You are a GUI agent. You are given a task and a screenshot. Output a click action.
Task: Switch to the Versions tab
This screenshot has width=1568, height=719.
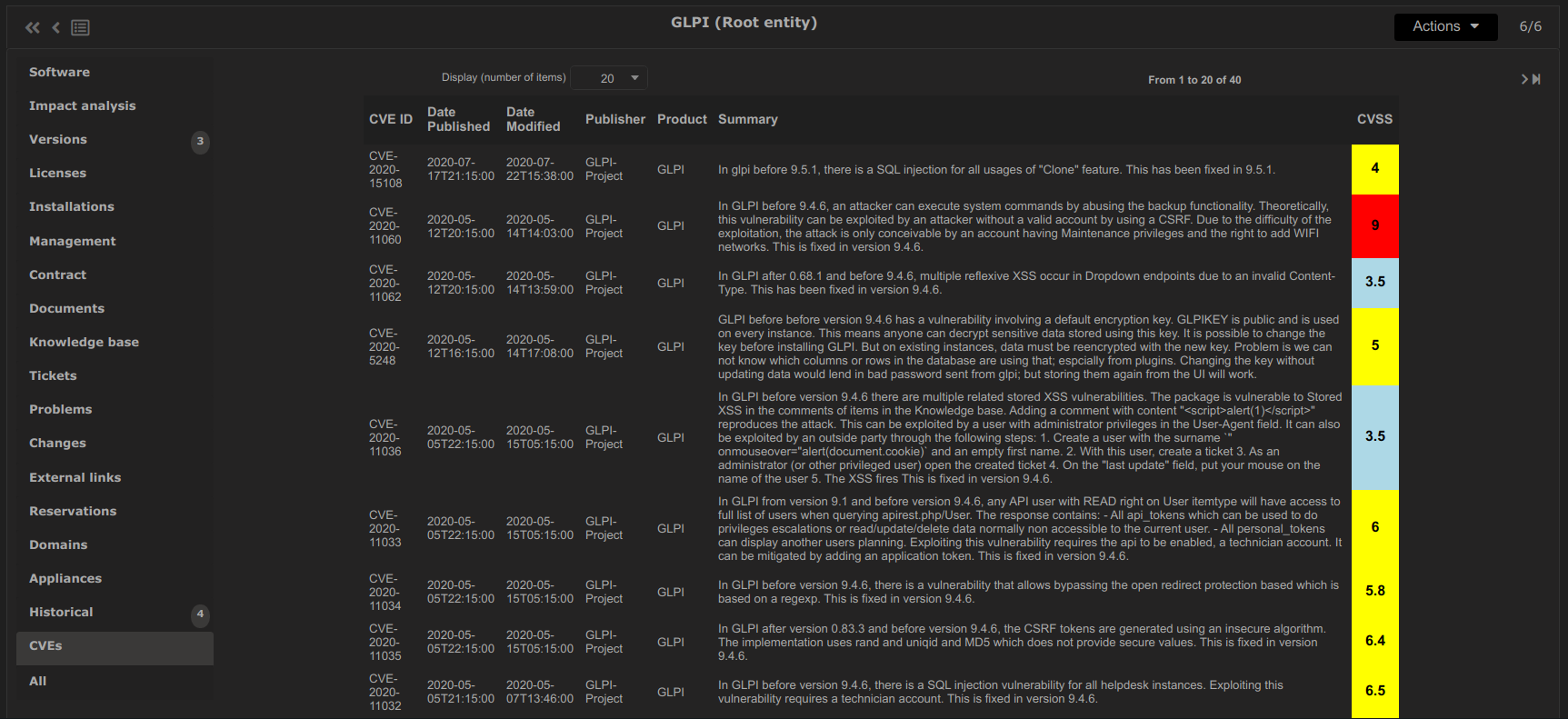[58, 139]
